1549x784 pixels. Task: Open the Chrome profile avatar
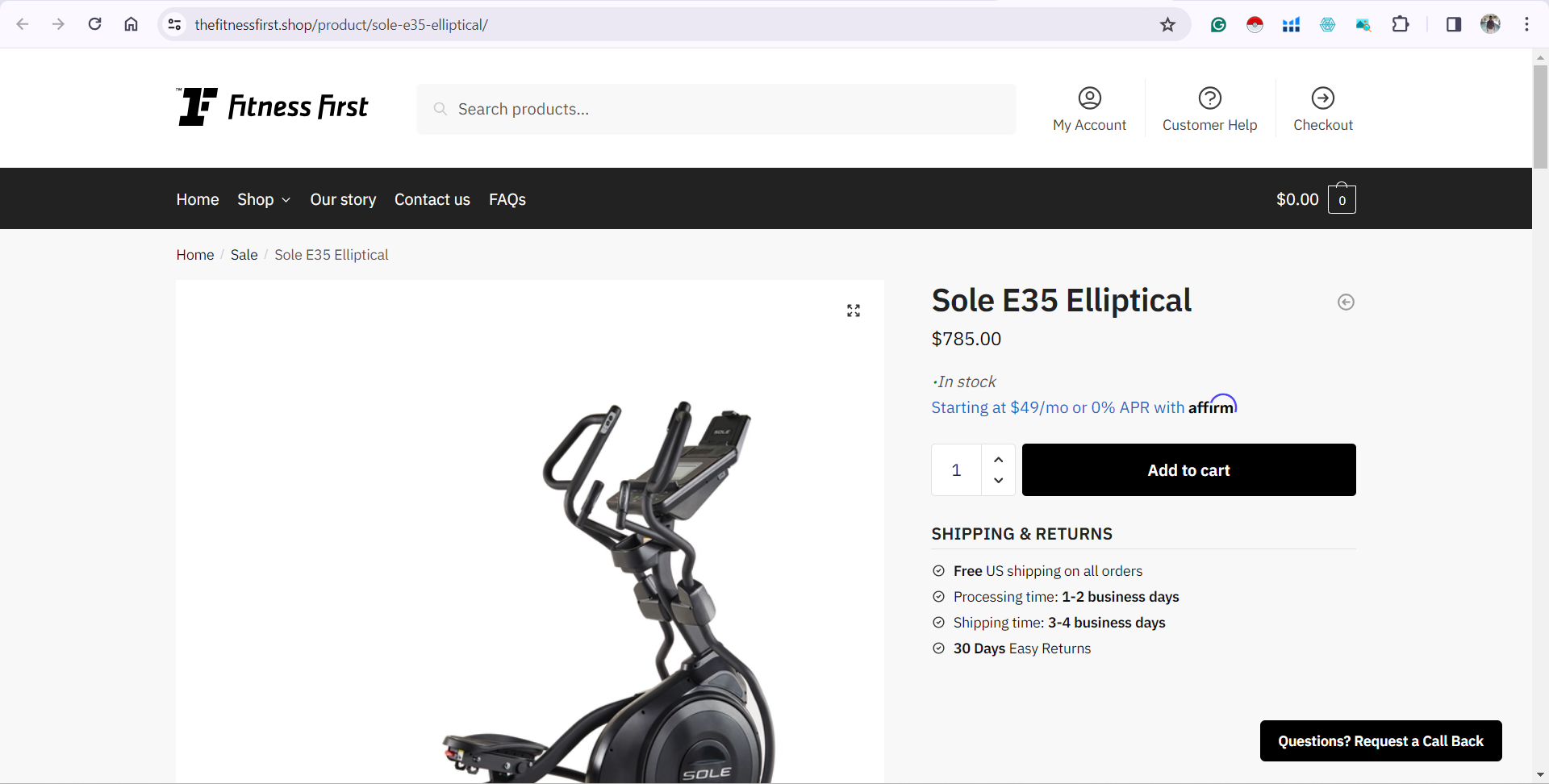pyautogui.click(x=1490, y=24)
